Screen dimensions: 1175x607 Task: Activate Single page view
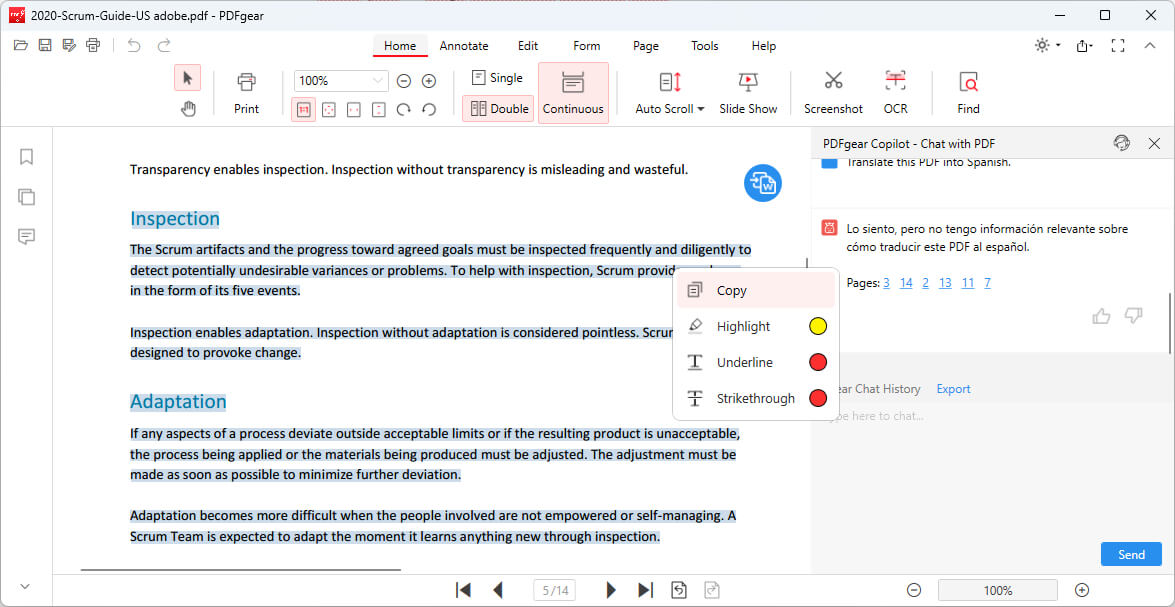pos(497,77)
